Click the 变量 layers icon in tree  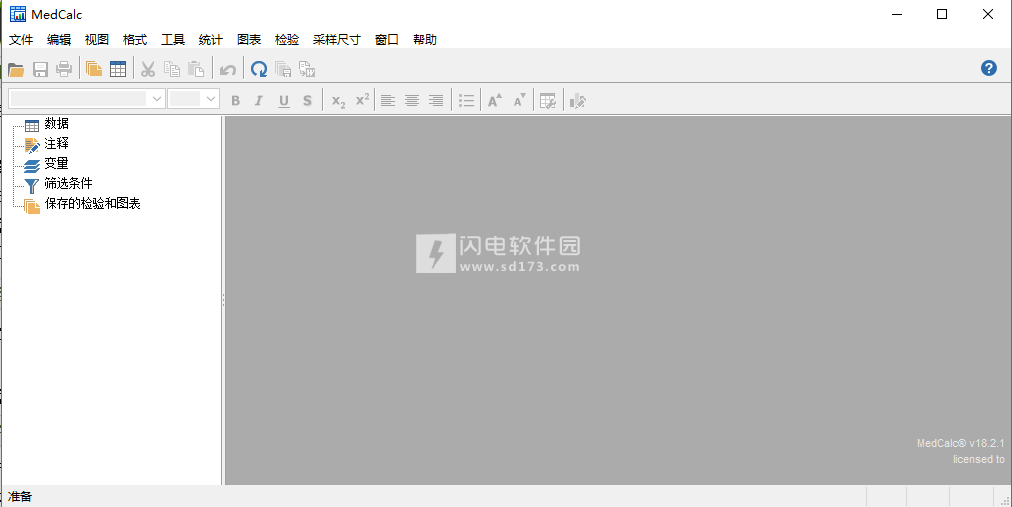tap(32, 166)
